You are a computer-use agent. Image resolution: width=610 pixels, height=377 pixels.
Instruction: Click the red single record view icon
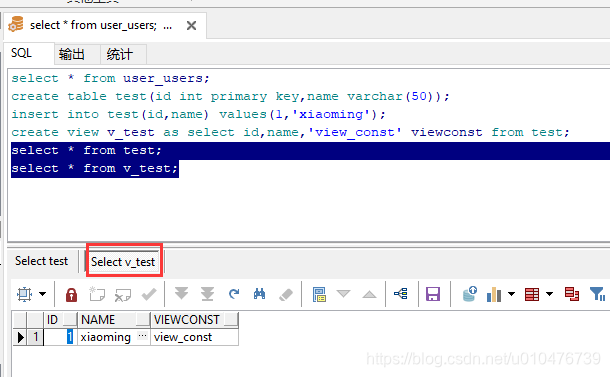coord(532,295)
